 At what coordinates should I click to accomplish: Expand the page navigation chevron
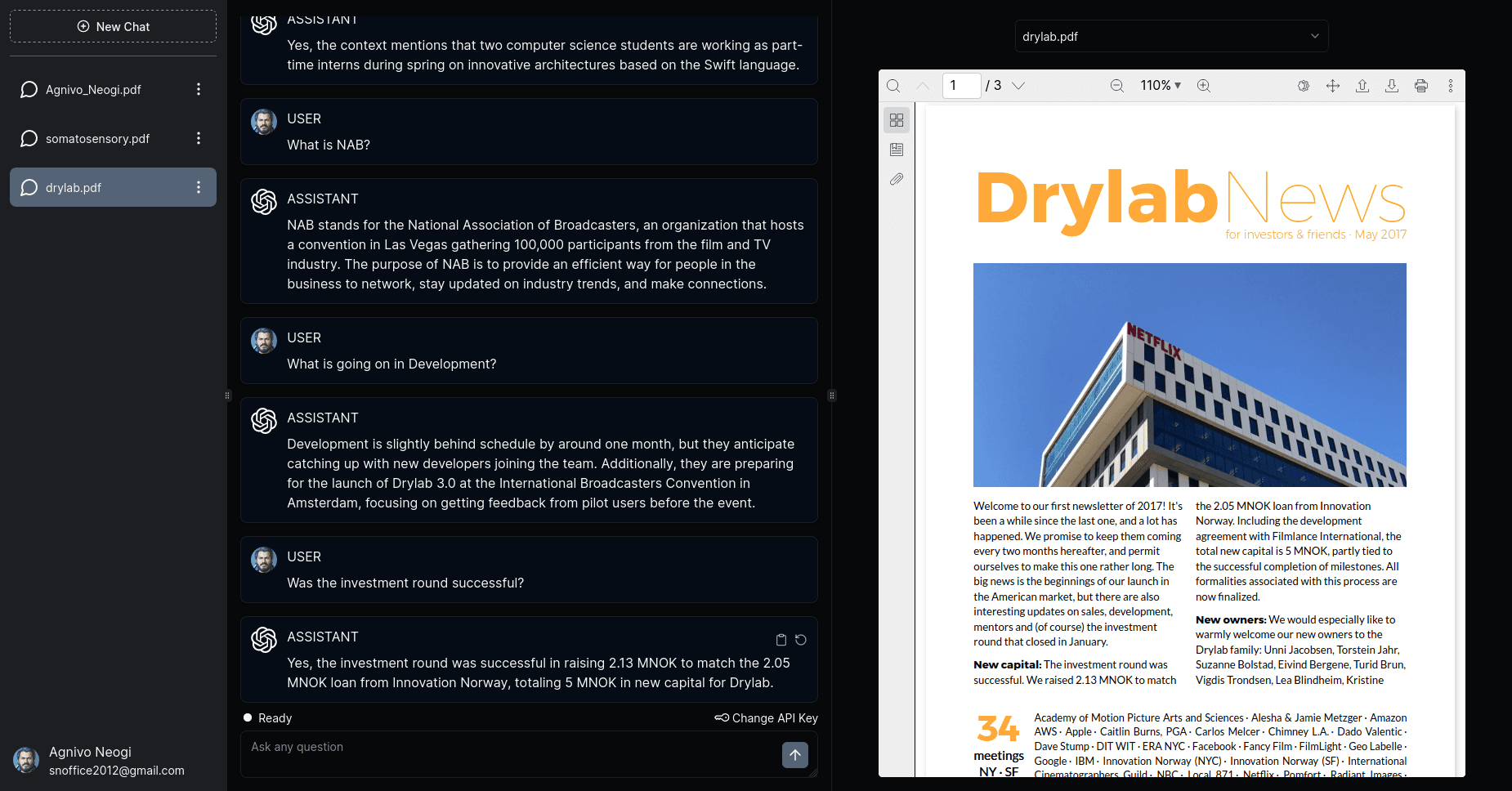[x=1018, y=85]
